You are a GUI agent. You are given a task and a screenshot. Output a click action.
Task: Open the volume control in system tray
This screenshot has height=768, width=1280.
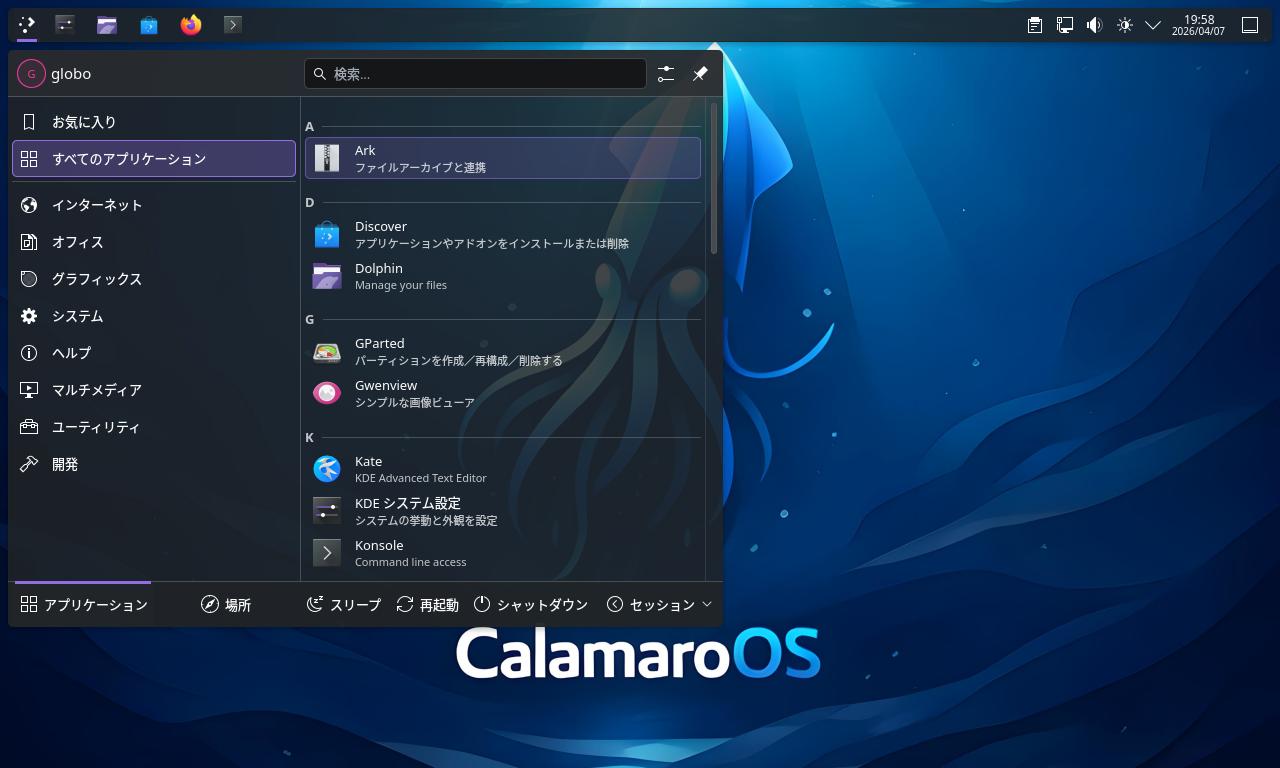pyautogui.click(x=1095, y=25)
